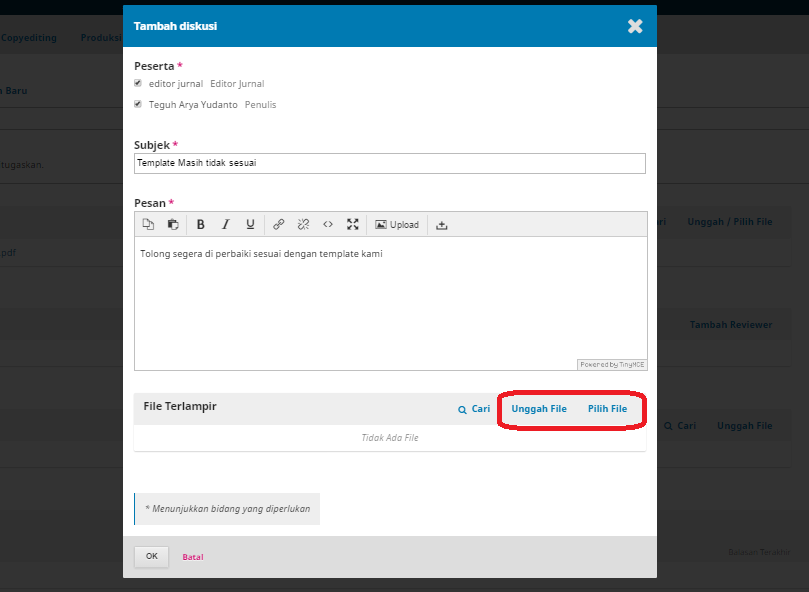The width and height of the screenshot is (809, 592).
Task: Toggle bold formatting in message editor
Action: (x=201, y=225)
